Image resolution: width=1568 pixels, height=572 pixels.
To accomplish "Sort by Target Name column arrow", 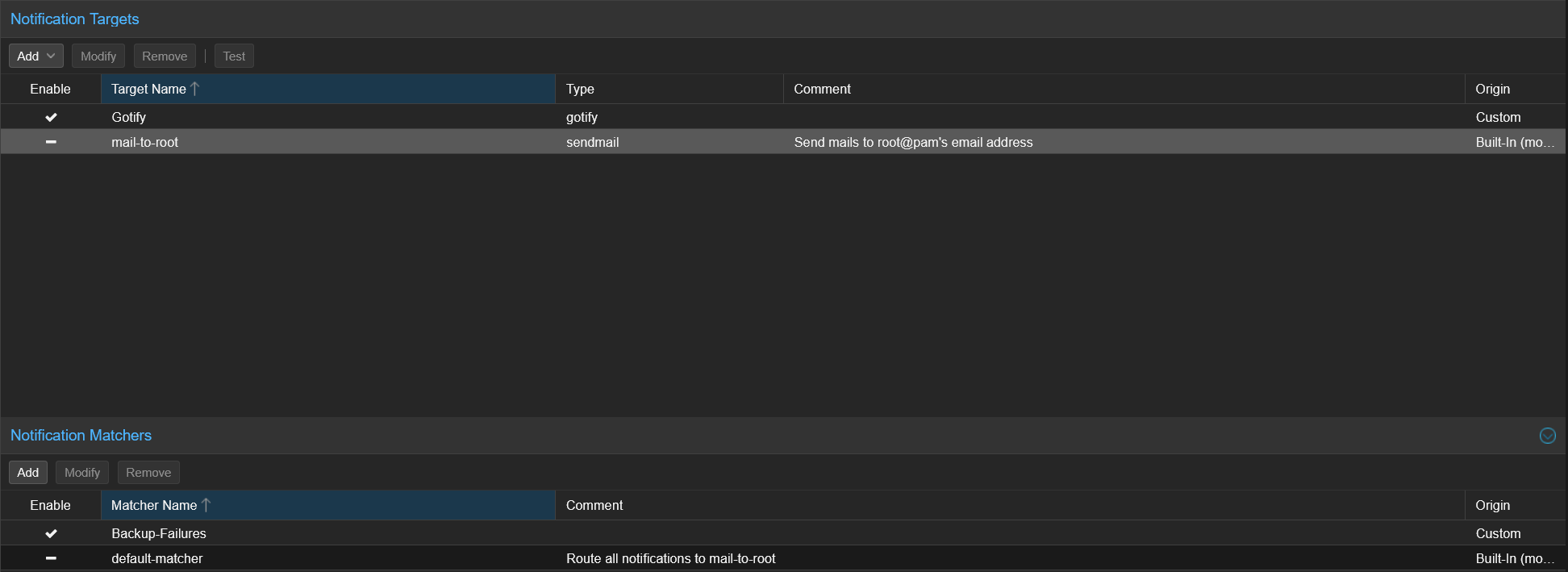I will pyautogui.click(x=195, y=89).
